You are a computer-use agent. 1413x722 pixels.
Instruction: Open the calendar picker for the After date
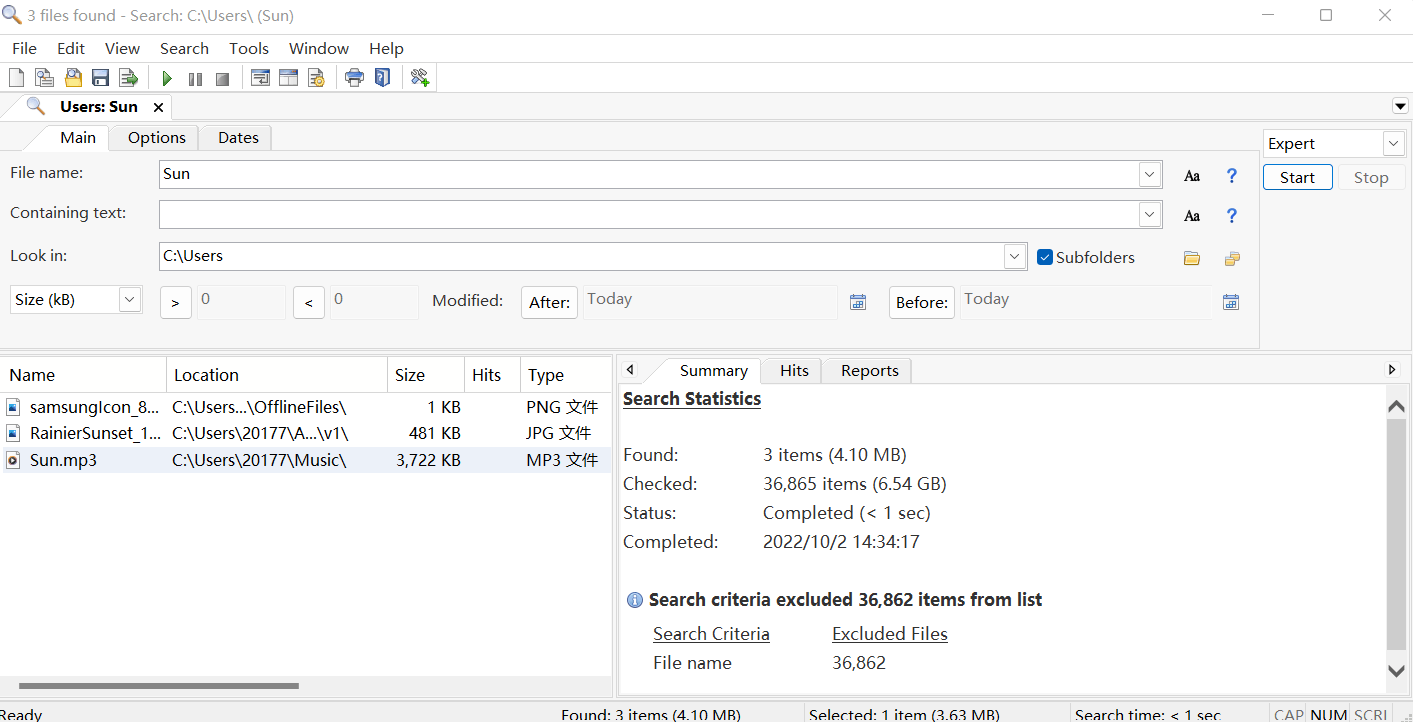858,302
